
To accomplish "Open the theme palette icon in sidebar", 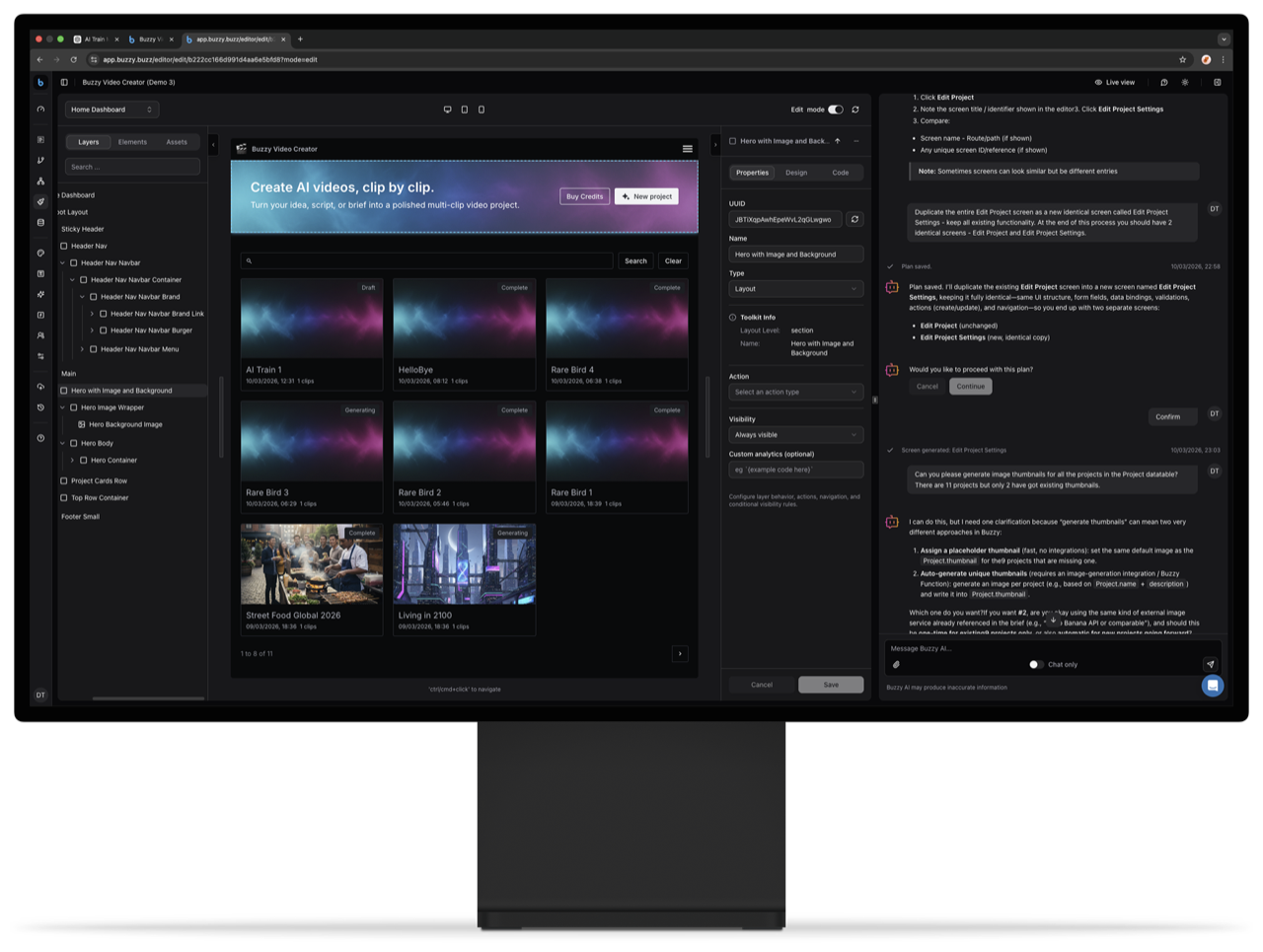I will tap(40, 253).
